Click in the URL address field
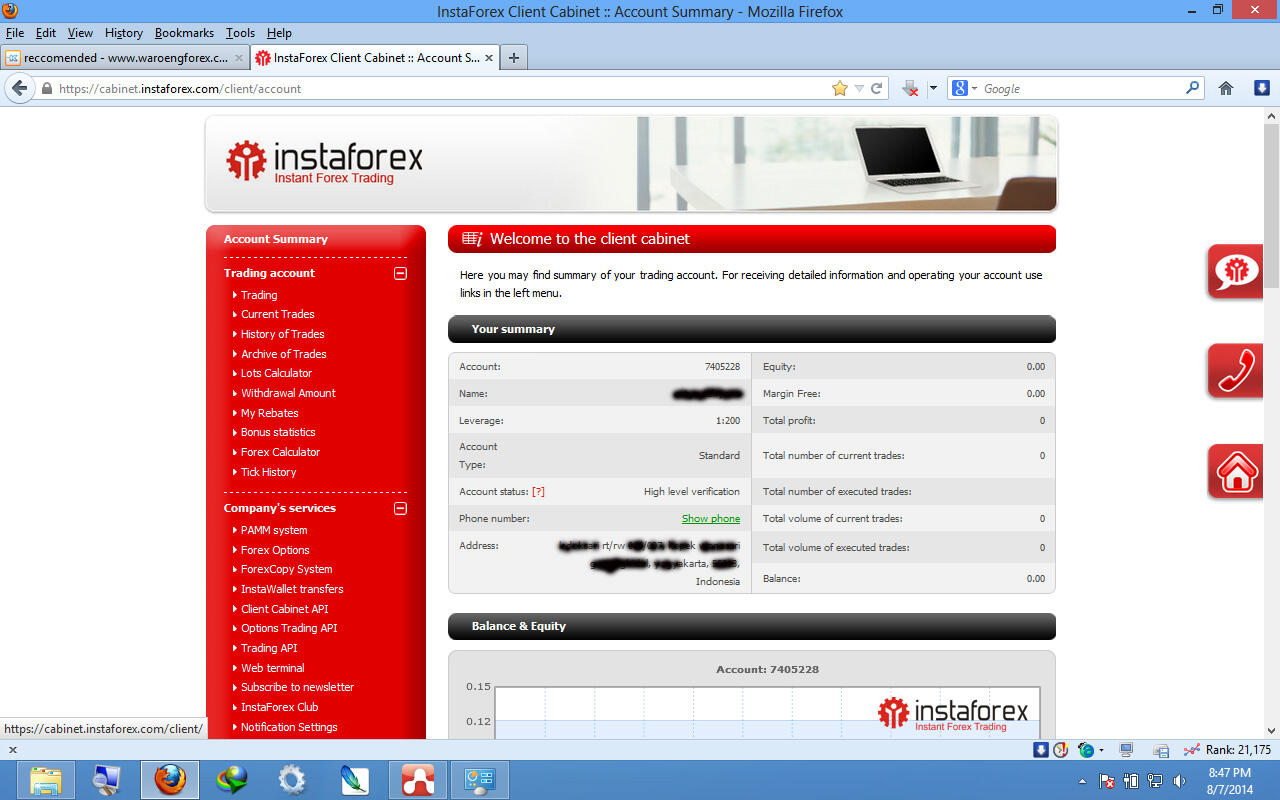 (x=440, y=89)
